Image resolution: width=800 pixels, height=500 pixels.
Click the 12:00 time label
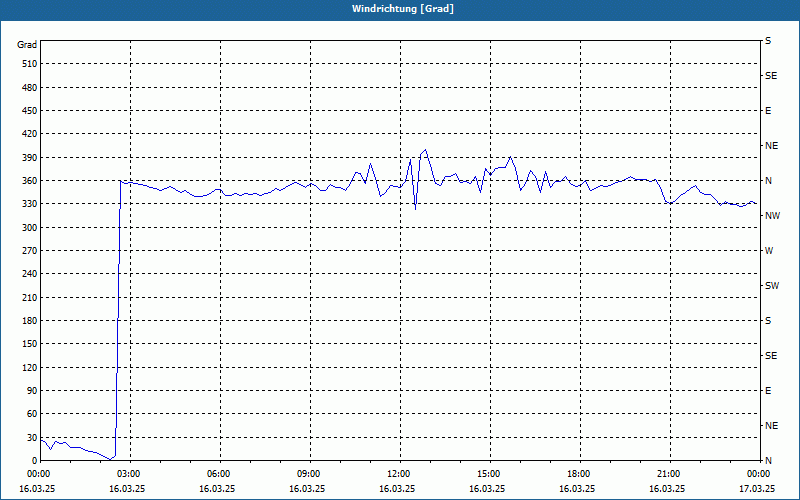(x=400, y=474)
